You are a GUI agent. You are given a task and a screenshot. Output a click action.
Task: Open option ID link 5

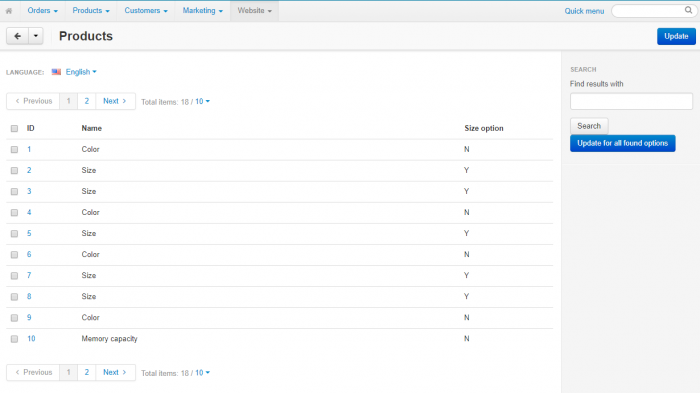(x=29, y=233)
